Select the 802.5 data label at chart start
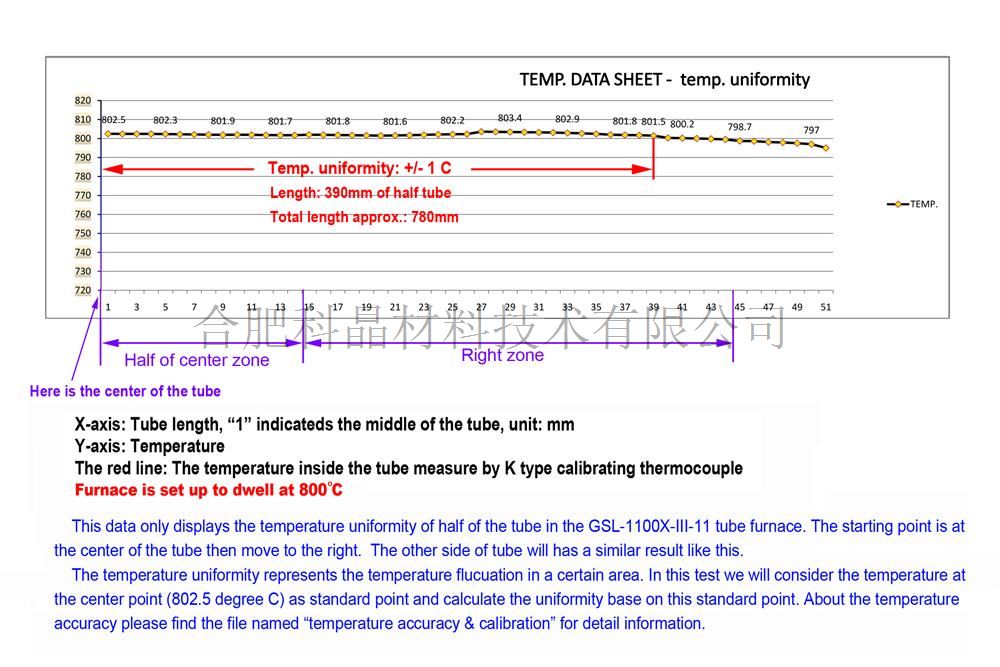The image size is (1000, 667). coord(113,120)
